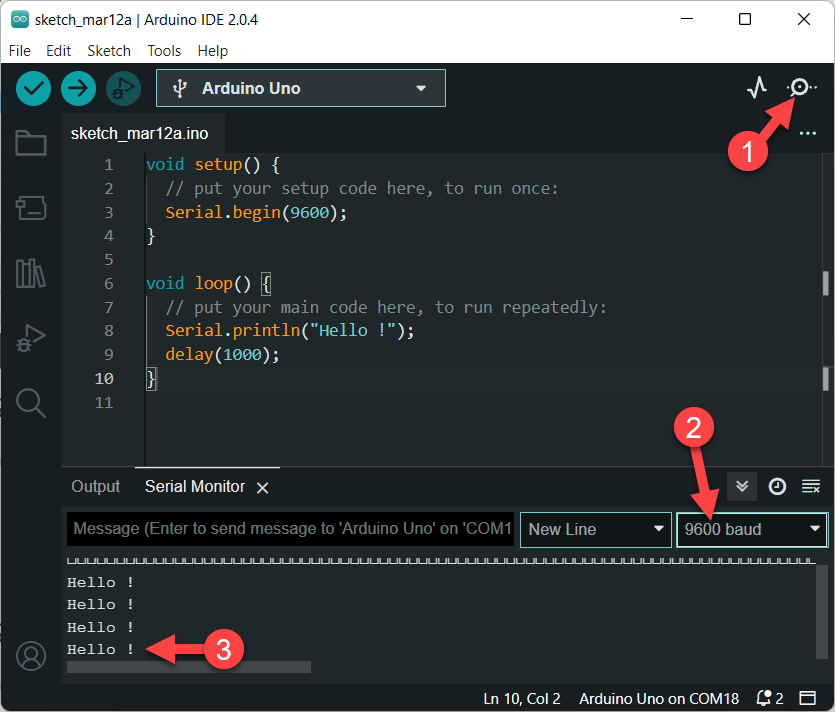Click the editor tab three-dots menu
This screenshot has width=835, height=712.
pyautogui.click(x=807, y=133)
